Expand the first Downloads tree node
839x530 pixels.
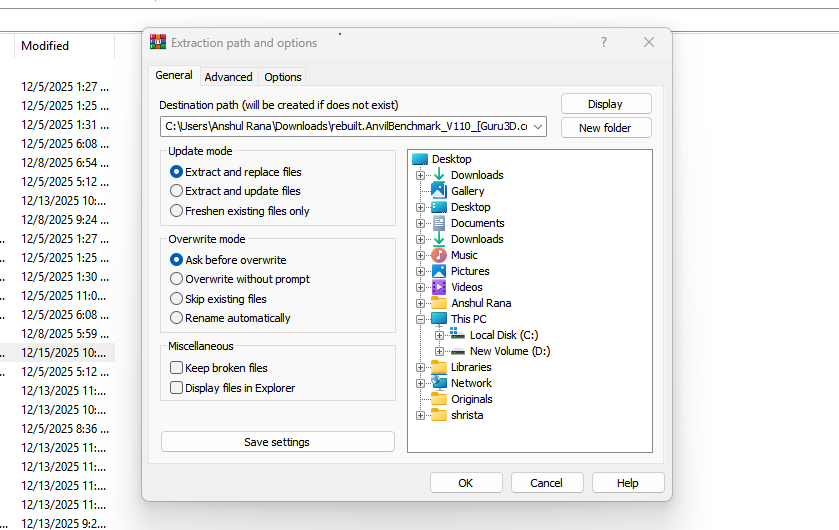(421, 175)
